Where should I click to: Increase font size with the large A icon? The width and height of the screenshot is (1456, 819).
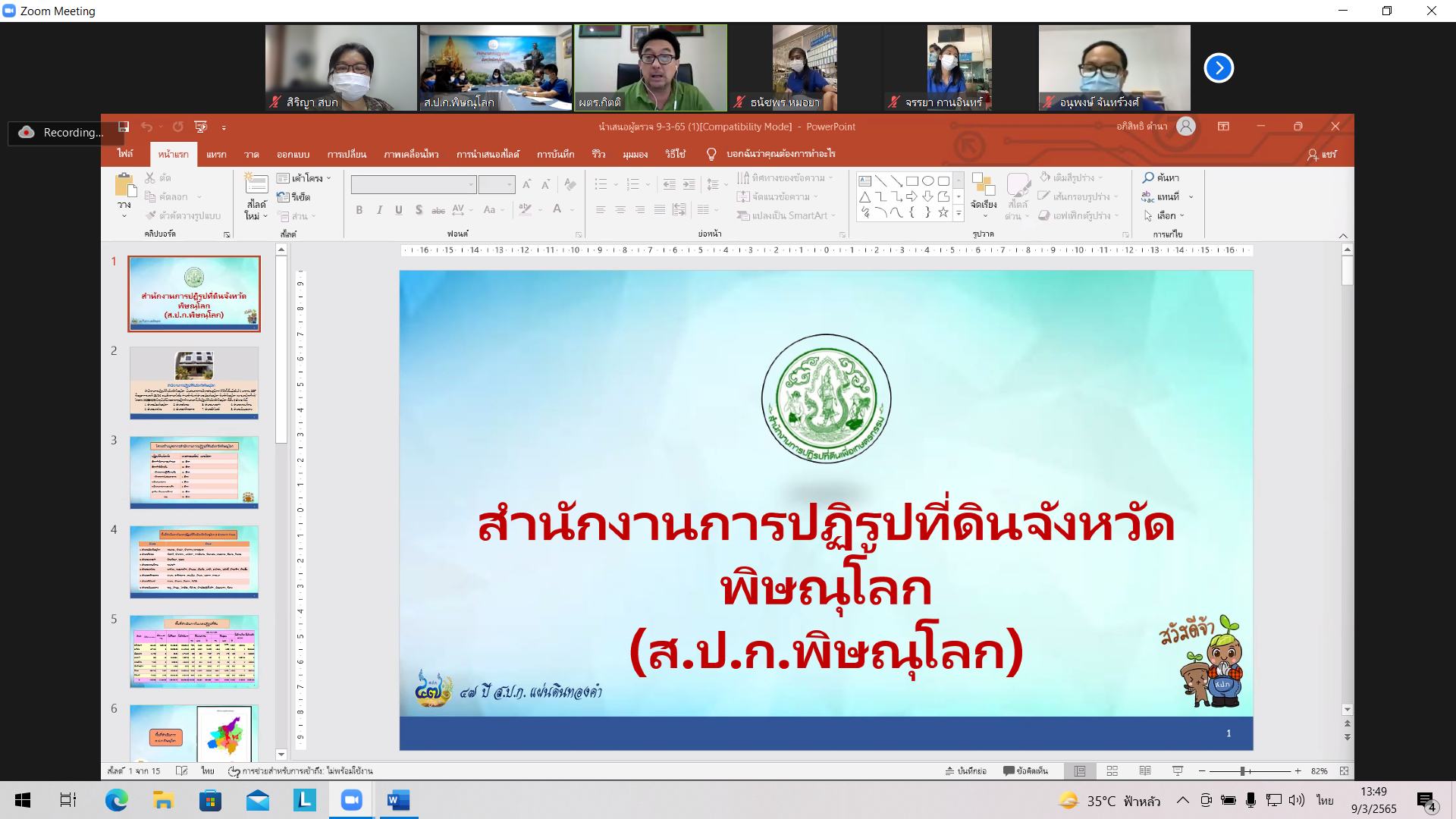pyautogui.click(x=526, y=184)
